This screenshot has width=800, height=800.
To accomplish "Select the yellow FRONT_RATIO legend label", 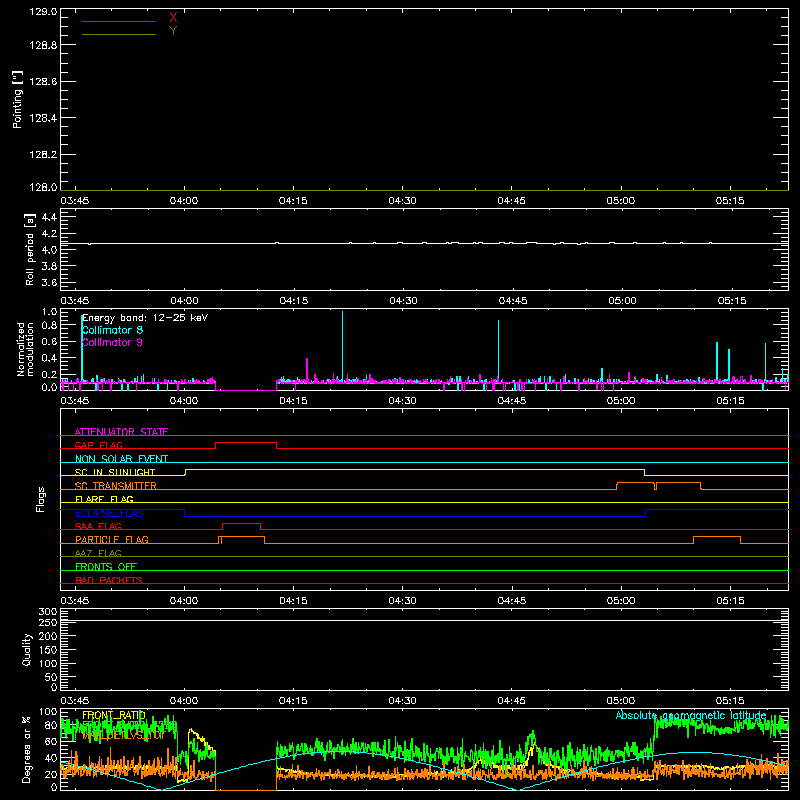I will click(x=114, y=715).
